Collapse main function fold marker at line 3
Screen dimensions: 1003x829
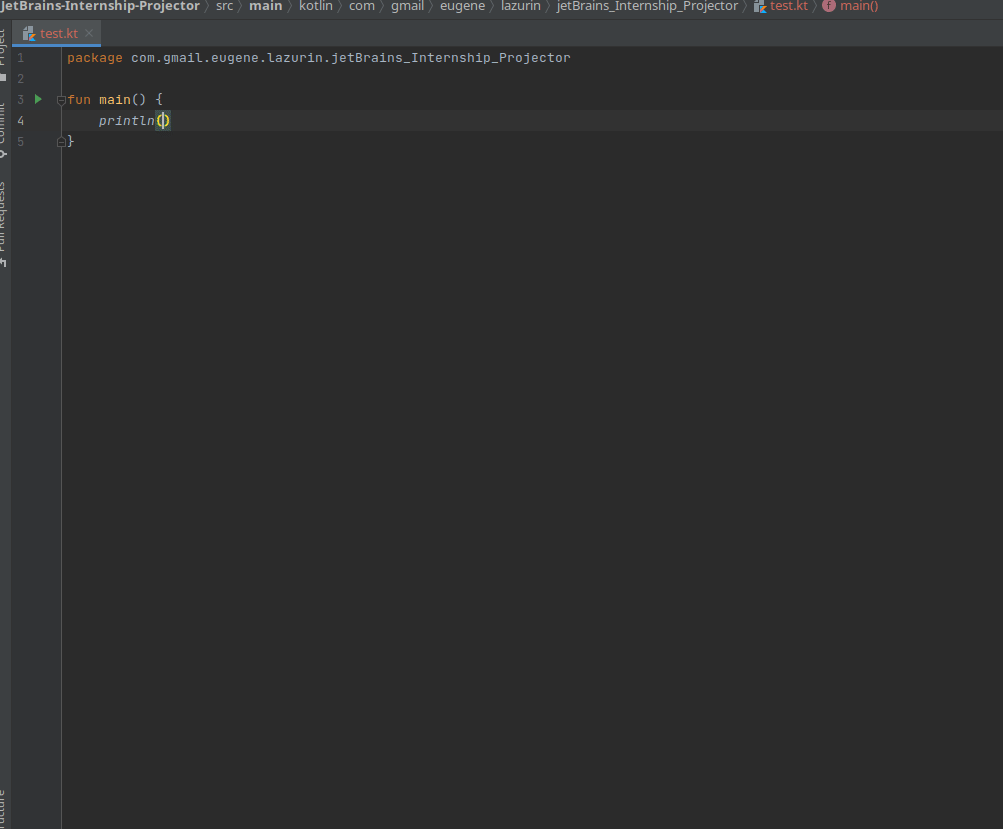[61, 100]
